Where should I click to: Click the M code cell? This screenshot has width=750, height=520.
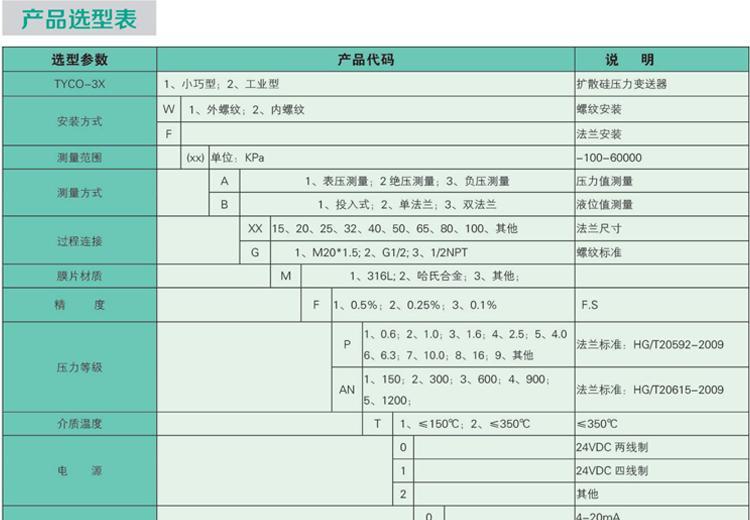pos(286,276)
